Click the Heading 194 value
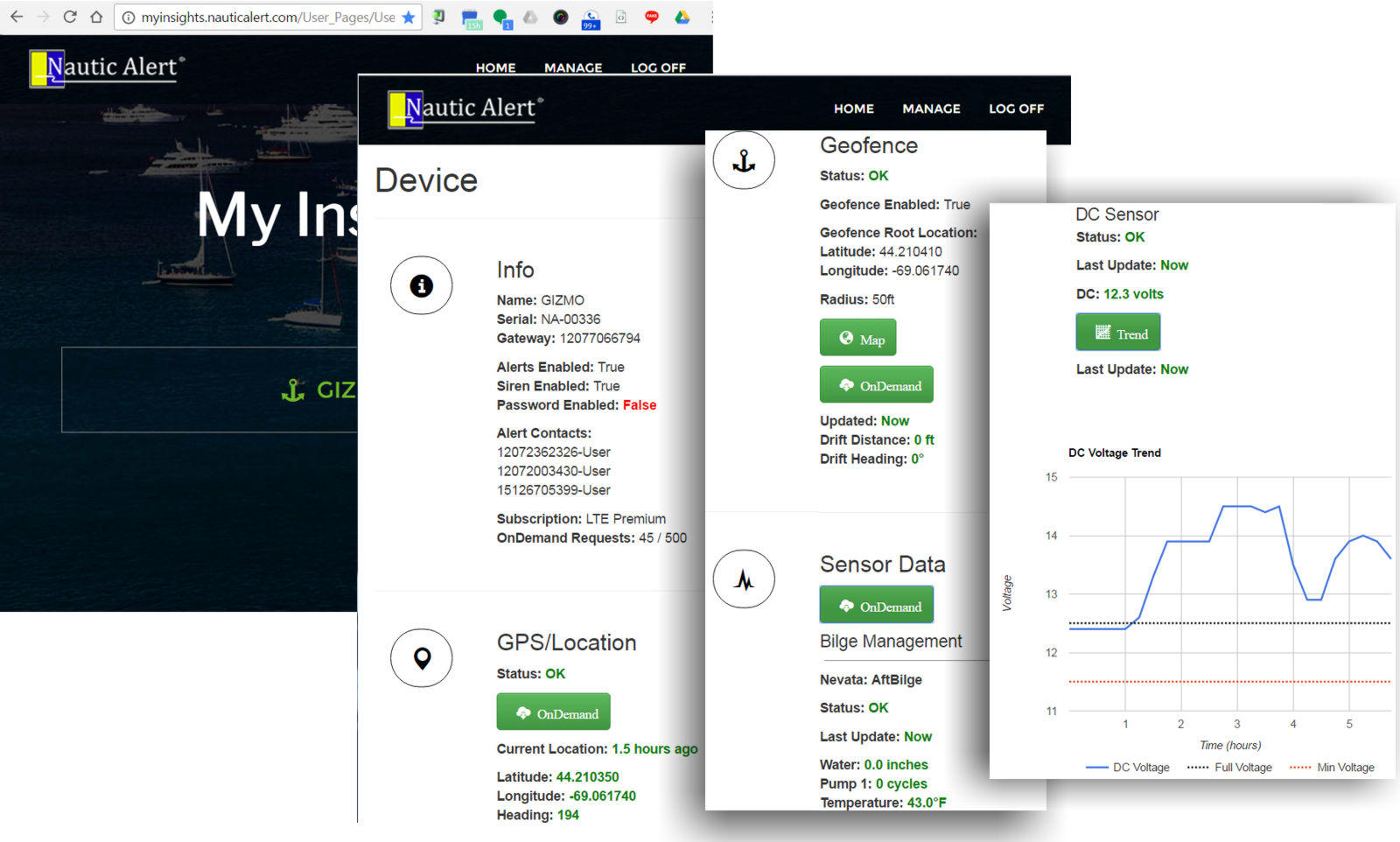Viewport: 1400px width, 842px height. (x=568, y=816)
